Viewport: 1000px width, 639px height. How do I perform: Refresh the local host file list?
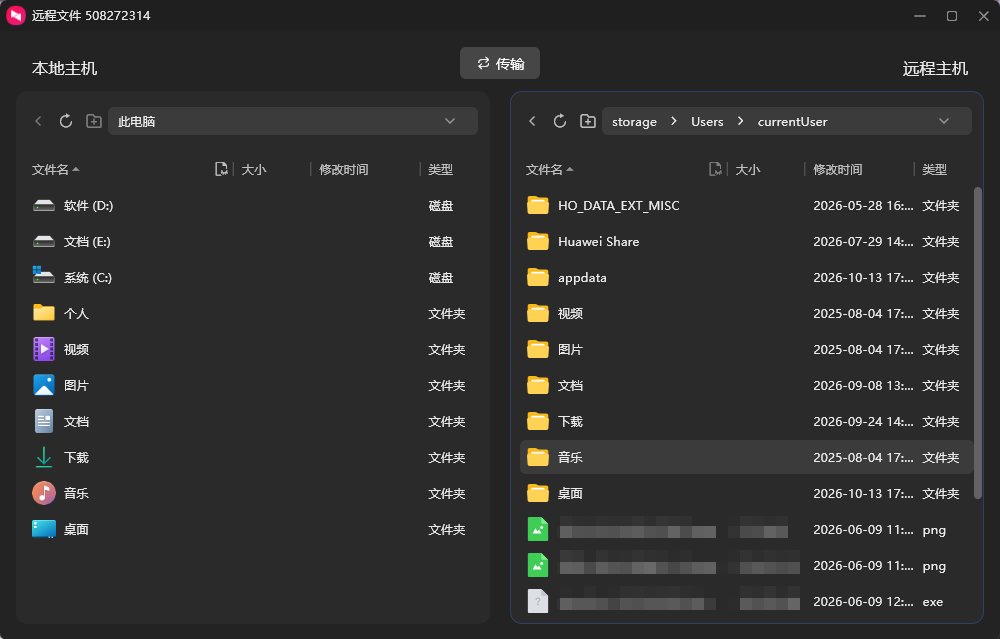[x=66, y=121]
